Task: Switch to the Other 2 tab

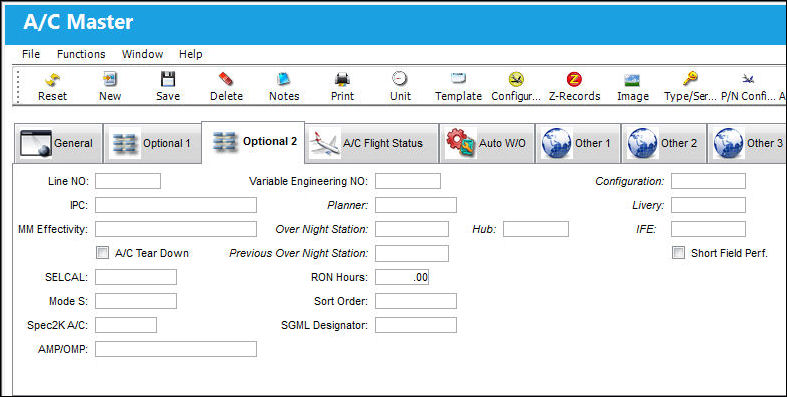Action: [664, 144]
